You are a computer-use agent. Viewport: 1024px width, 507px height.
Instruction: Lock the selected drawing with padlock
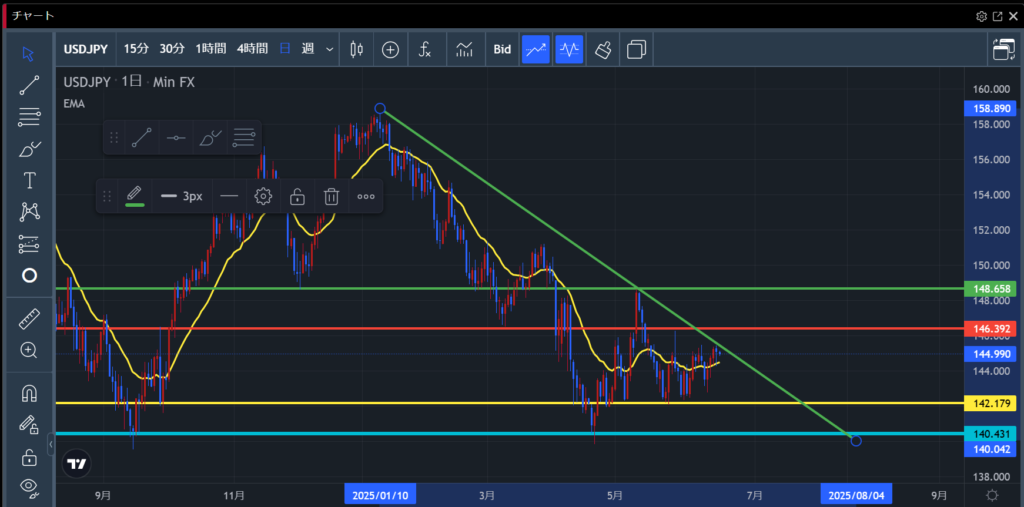pos(297,196)
